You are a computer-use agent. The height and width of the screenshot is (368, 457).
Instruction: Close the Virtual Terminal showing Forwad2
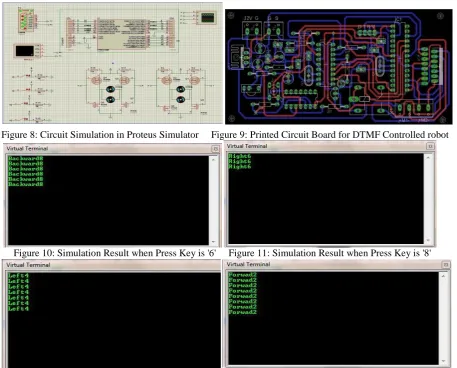446,265
